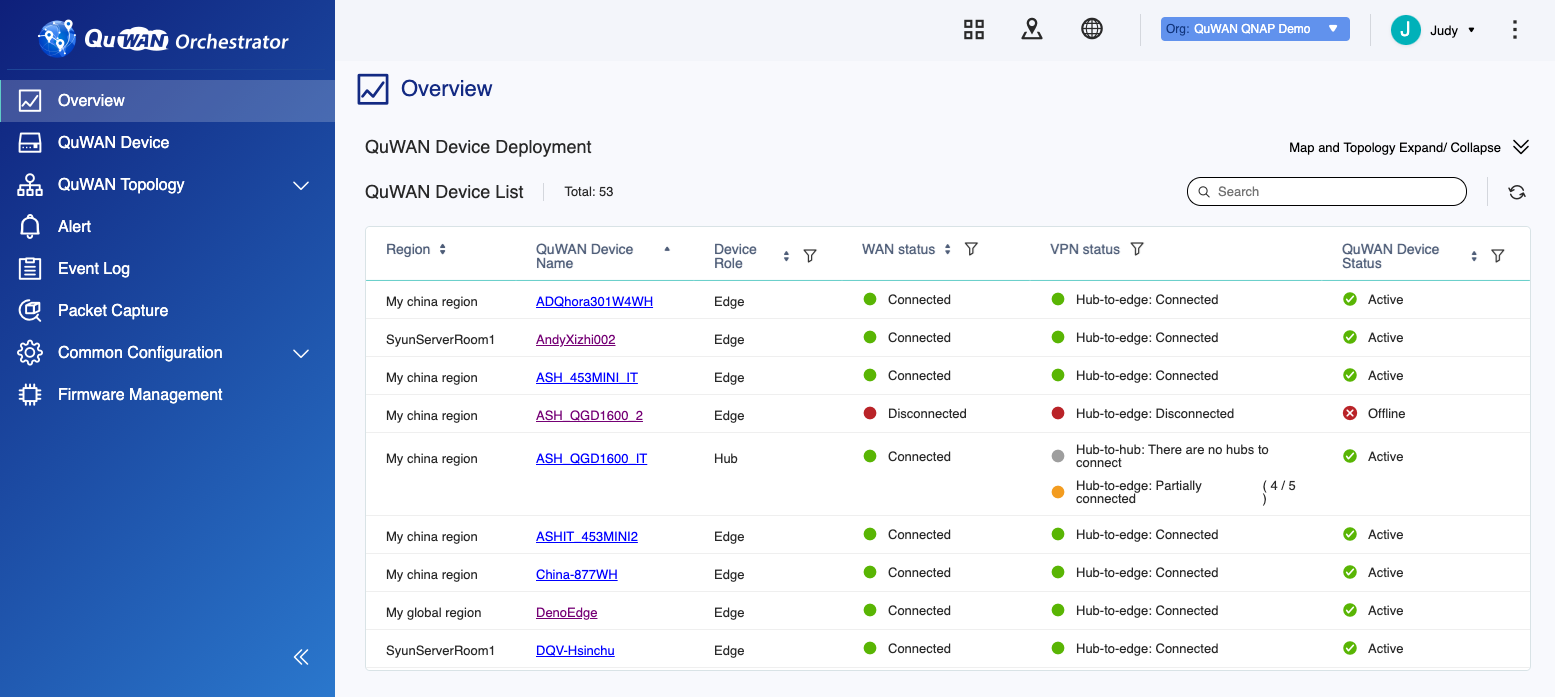Open the DenoEdge device link

(566, 612)
